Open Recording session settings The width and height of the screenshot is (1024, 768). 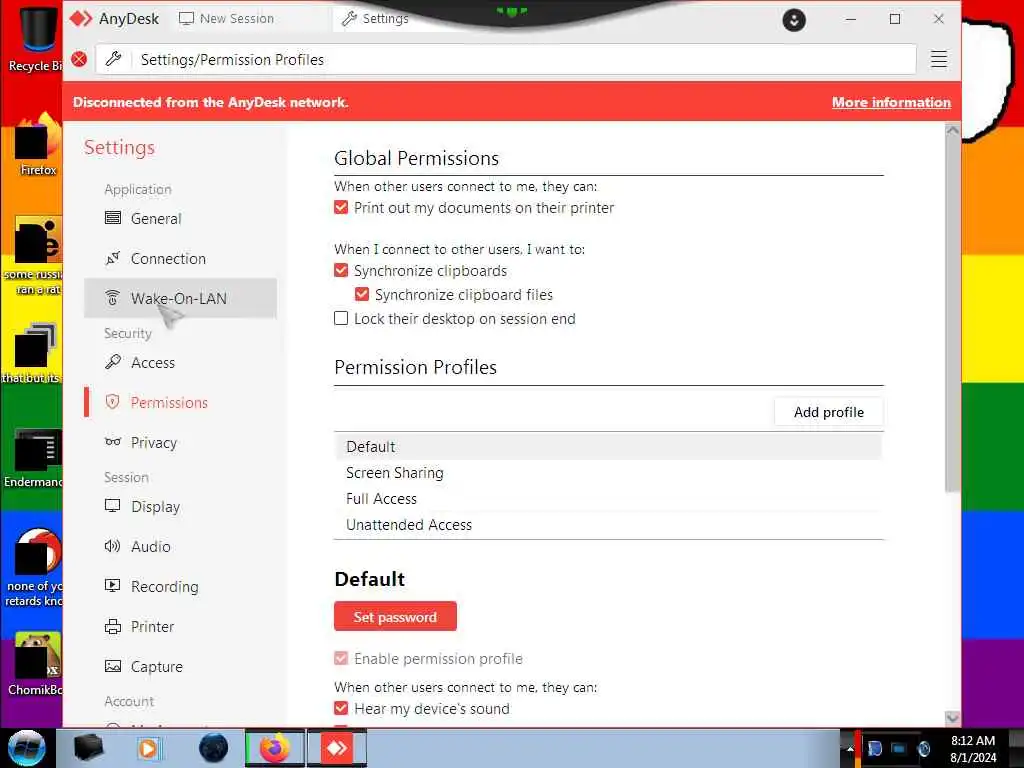[180, 586]
